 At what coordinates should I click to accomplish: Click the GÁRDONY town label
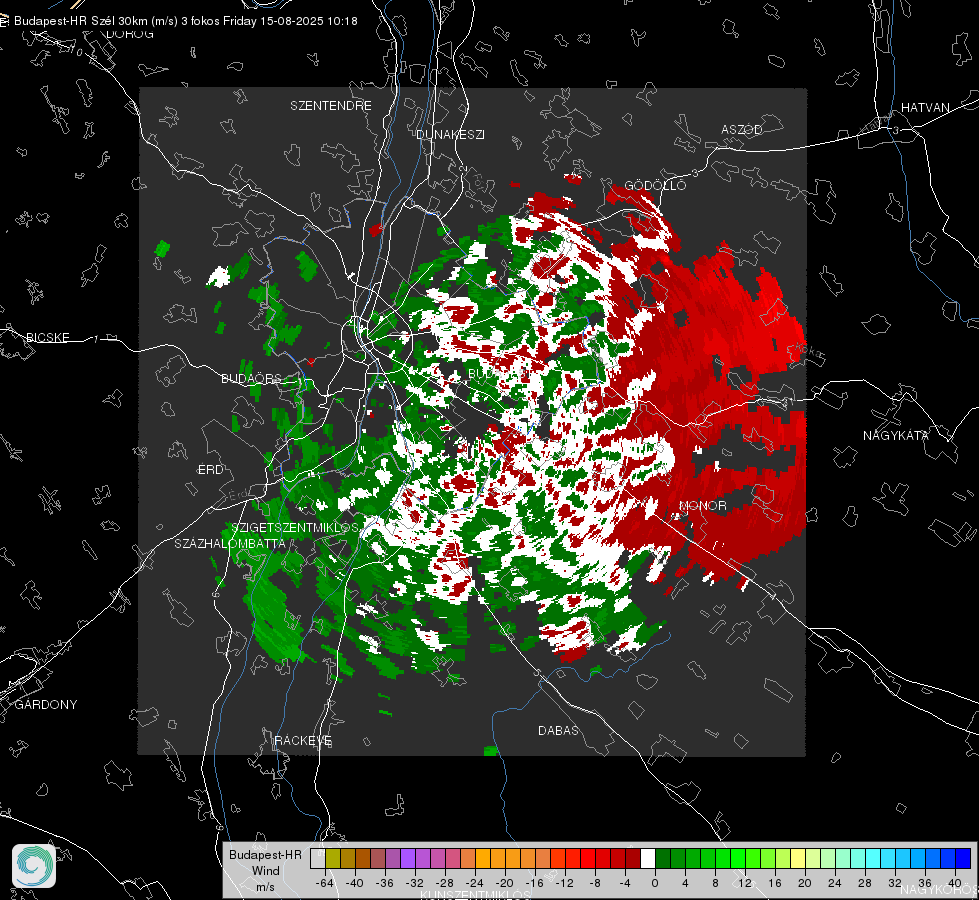(46, 705)
